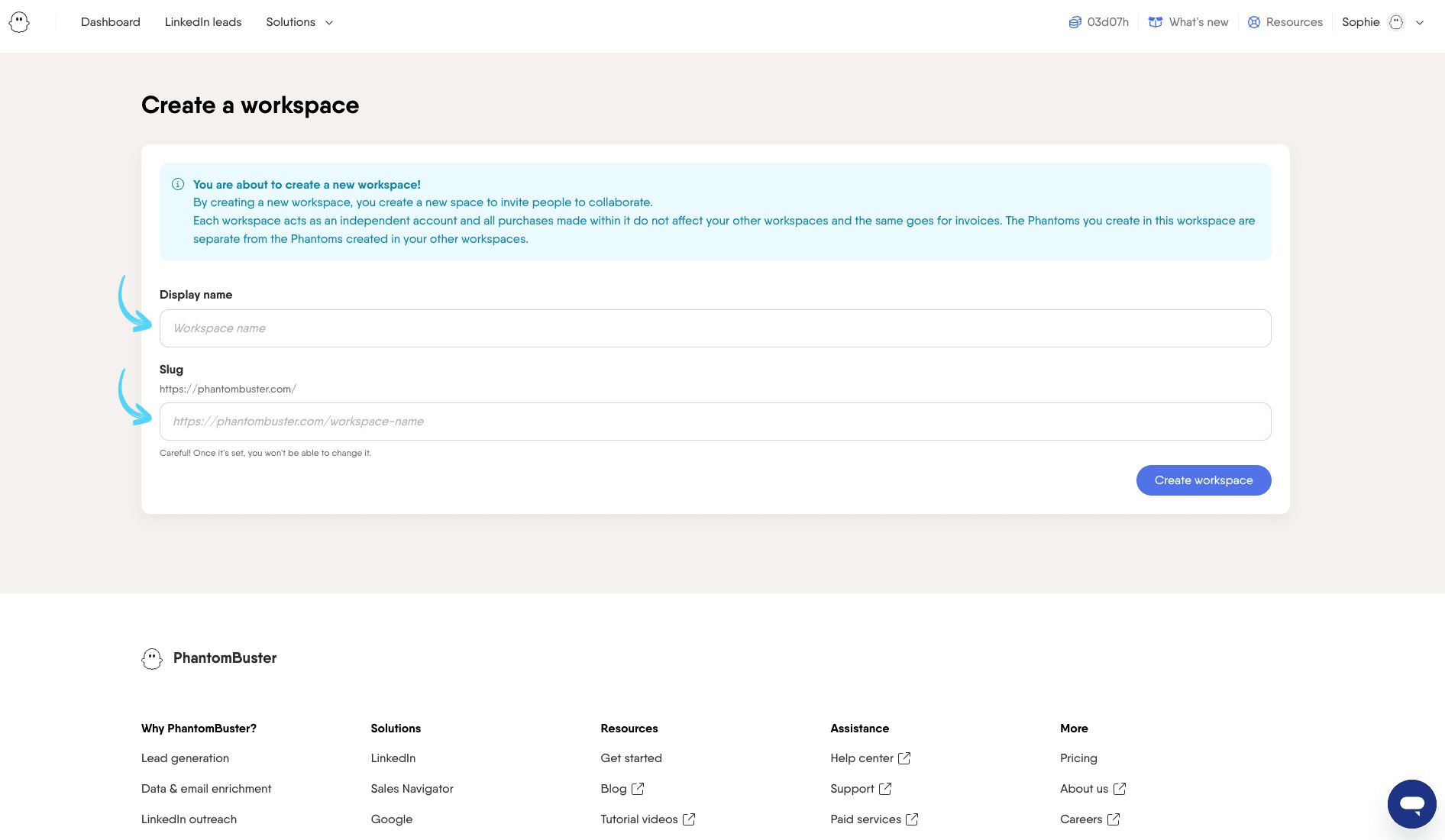The height and width of the screenshot is (840, 1445).
Task: Click the execution time coins icon
Action: 1075,22
